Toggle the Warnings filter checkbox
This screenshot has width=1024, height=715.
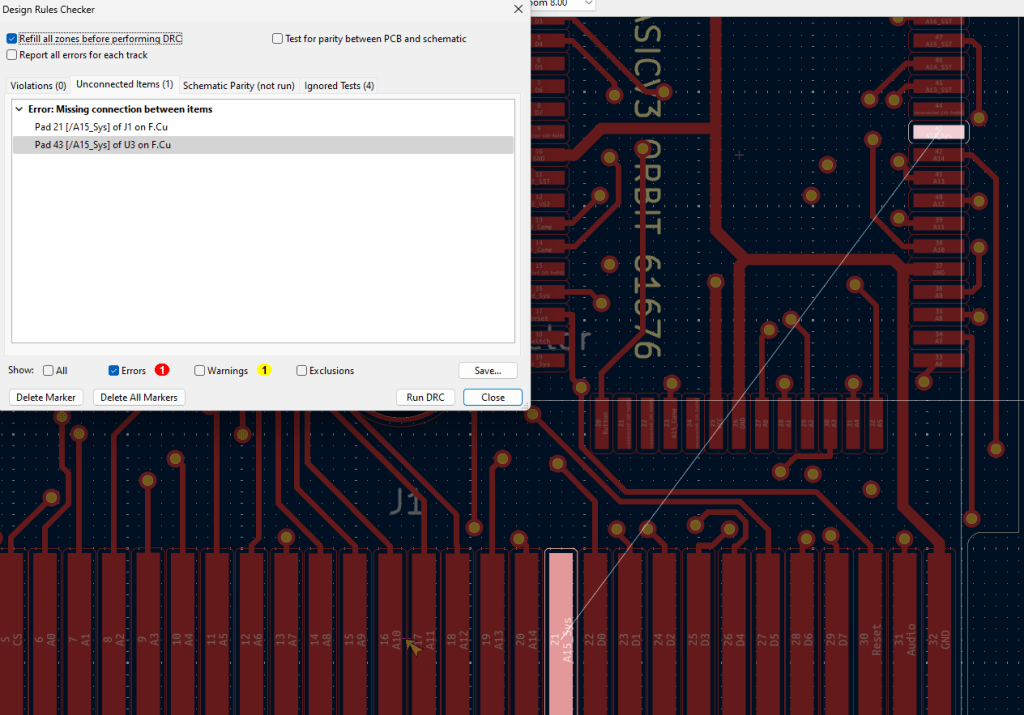pos(200,371)
